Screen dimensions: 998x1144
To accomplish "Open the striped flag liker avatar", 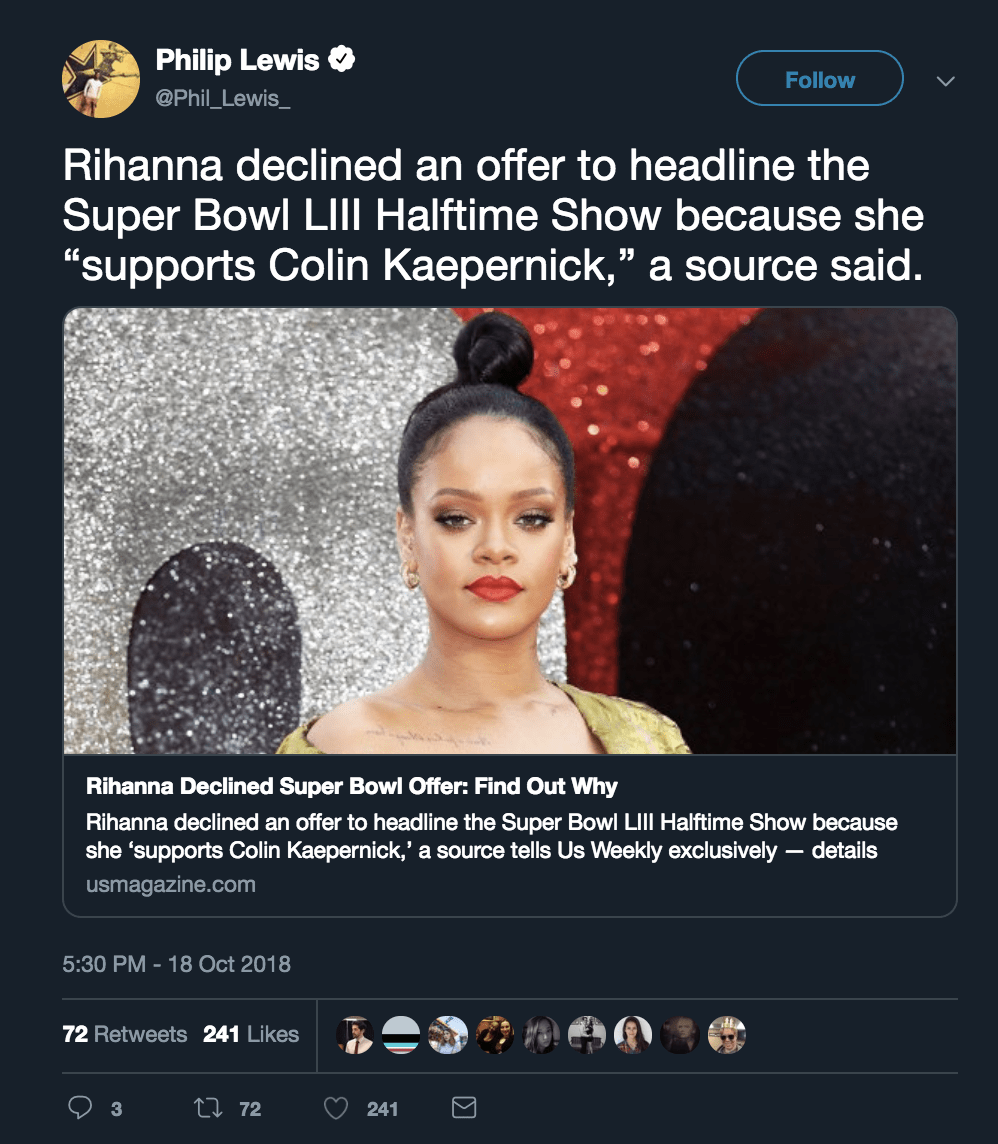I will point(401,1034).
